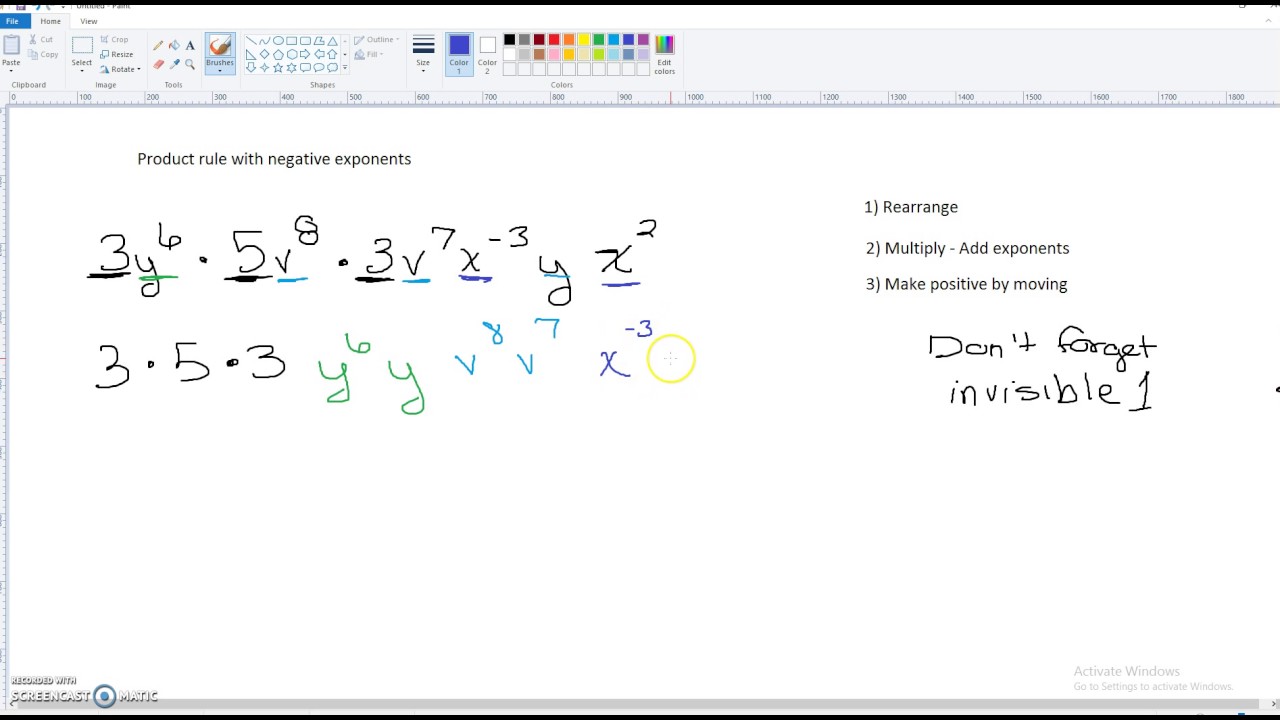Choose the Down arrow shape

pos(251,67)
